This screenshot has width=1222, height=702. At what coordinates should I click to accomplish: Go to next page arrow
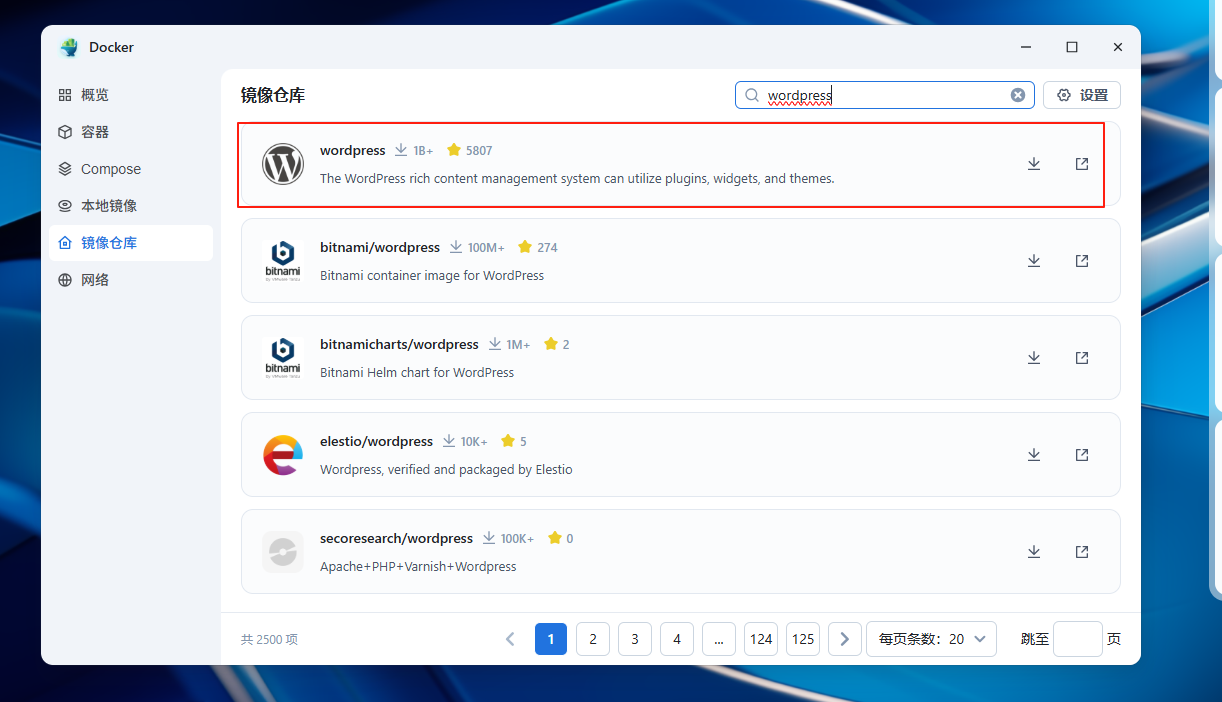pyautogui.click(x=845, y=639)
